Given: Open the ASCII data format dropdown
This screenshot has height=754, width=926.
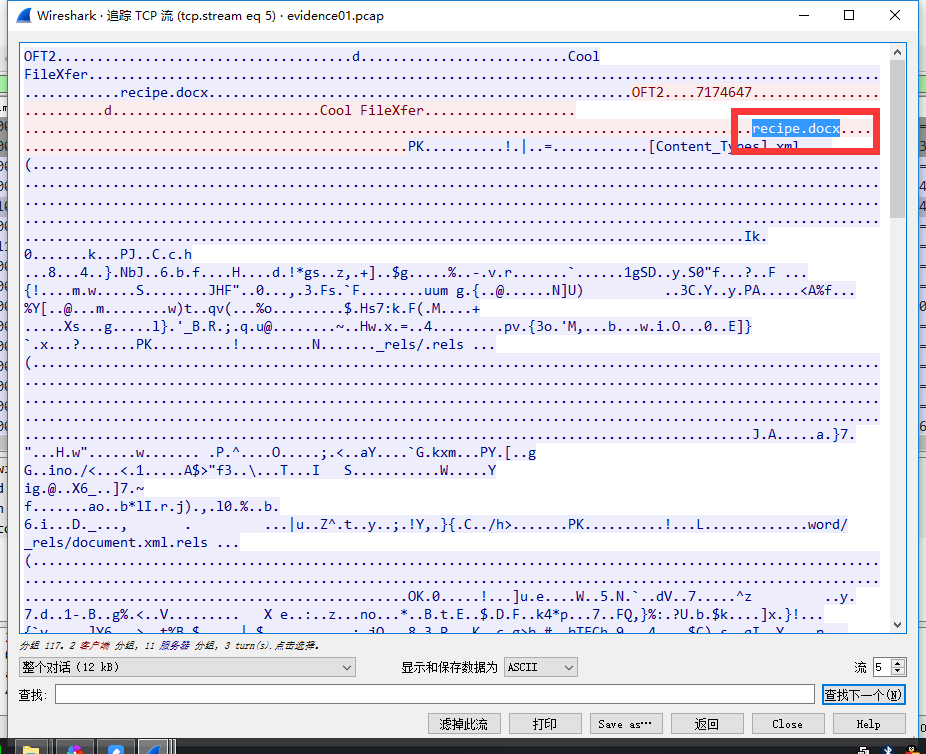Looking at the screenshot, I should coord(540,667).
